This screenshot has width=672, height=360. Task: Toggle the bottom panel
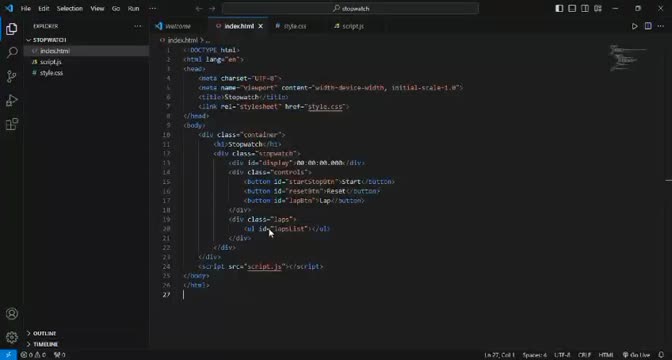point(572,9)
